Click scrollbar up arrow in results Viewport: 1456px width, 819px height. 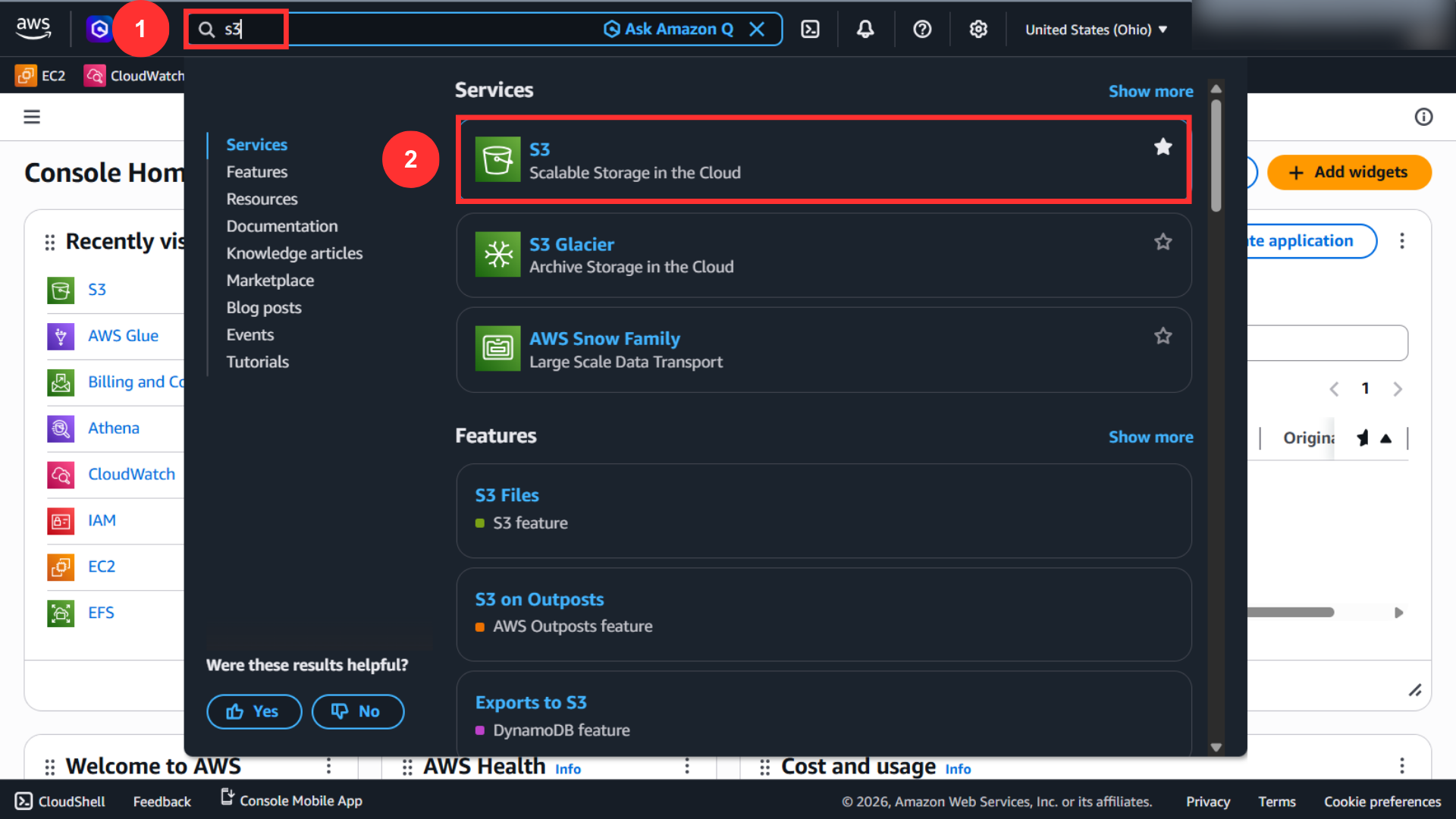pyautogui.click(x=1216, y=89)
